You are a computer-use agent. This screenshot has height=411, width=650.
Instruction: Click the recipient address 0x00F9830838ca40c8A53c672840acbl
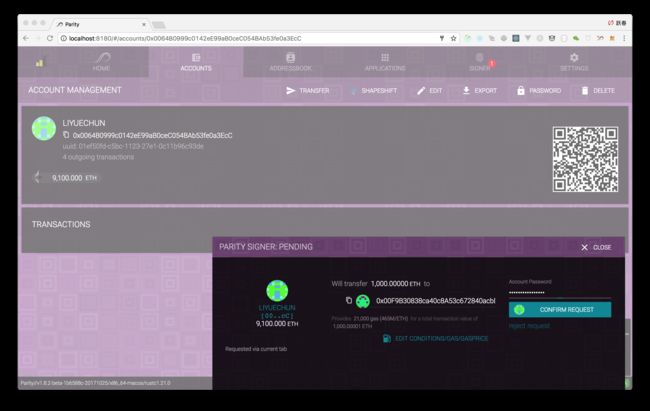coord(436,301)
